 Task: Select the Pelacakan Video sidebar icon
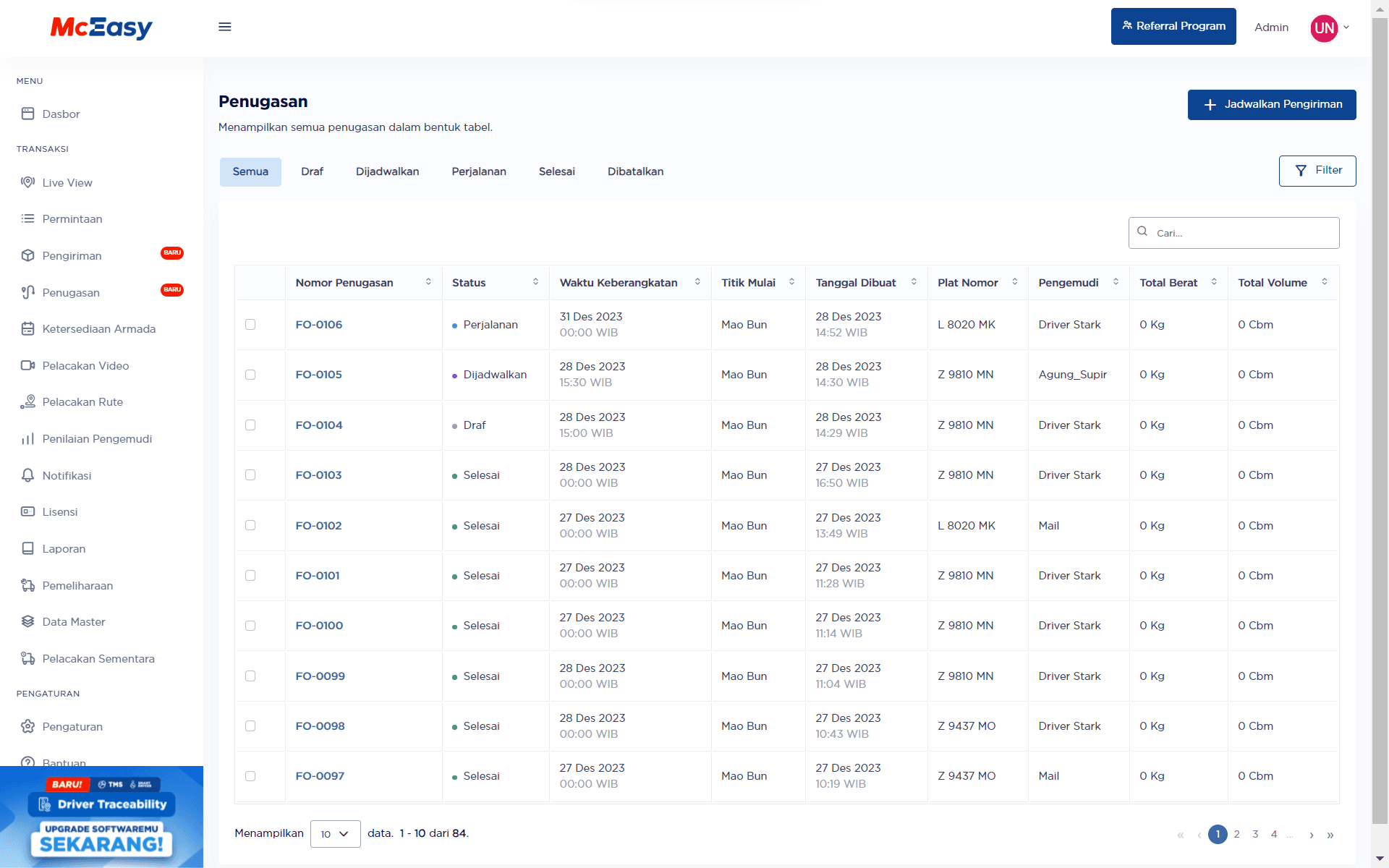[x=27, y=365]
